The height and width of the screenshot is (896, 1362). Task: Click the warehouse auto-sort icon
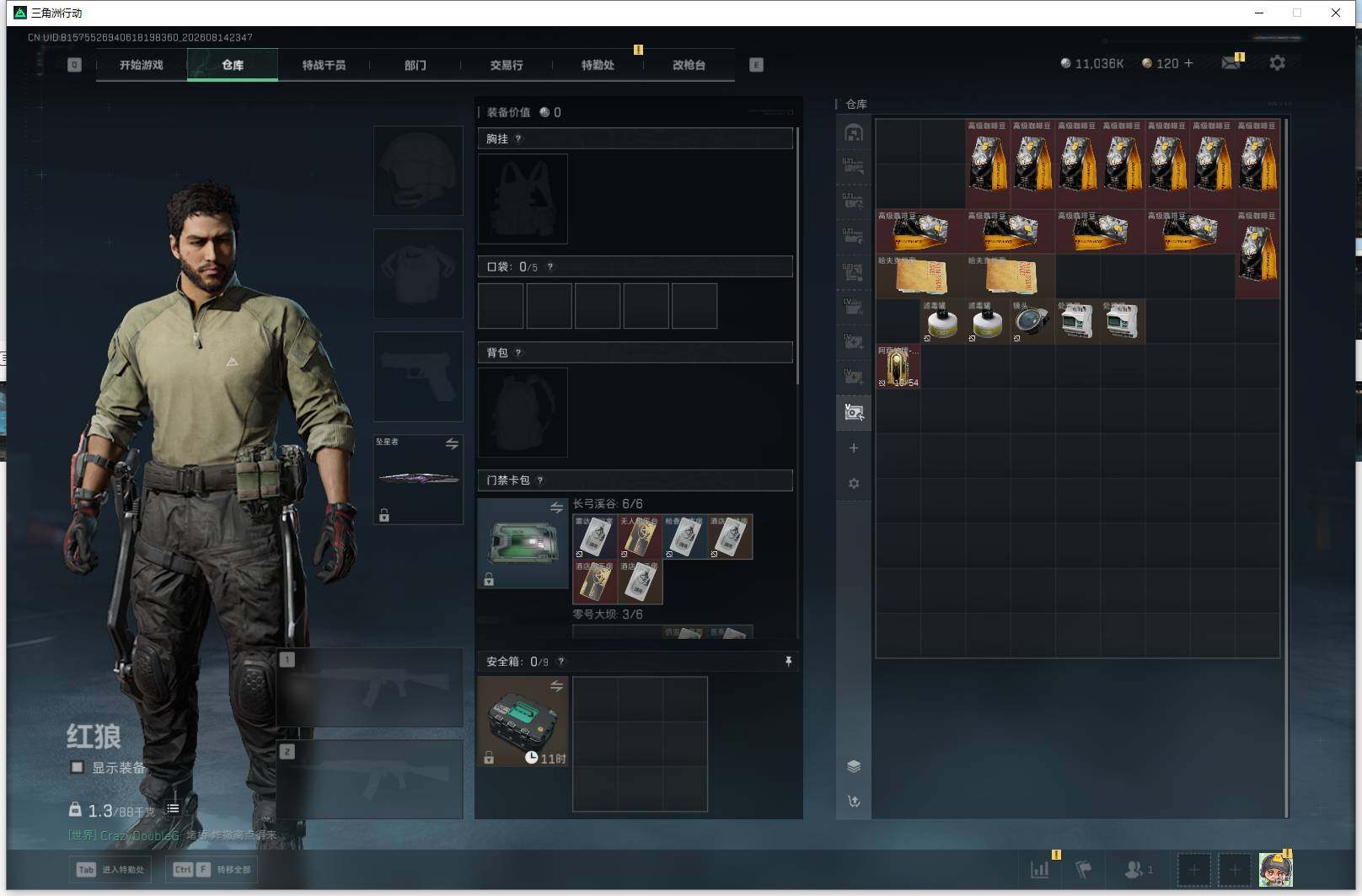(854, 802)
